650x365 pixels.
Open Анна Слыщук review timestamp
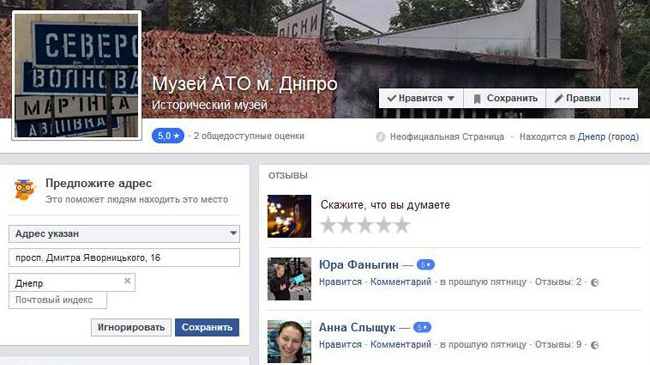[x=483, y=345]
